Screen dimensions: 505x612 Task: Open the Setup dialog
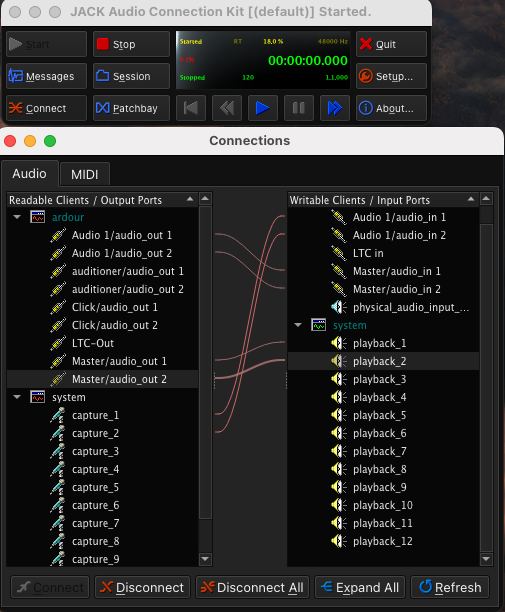391,76
